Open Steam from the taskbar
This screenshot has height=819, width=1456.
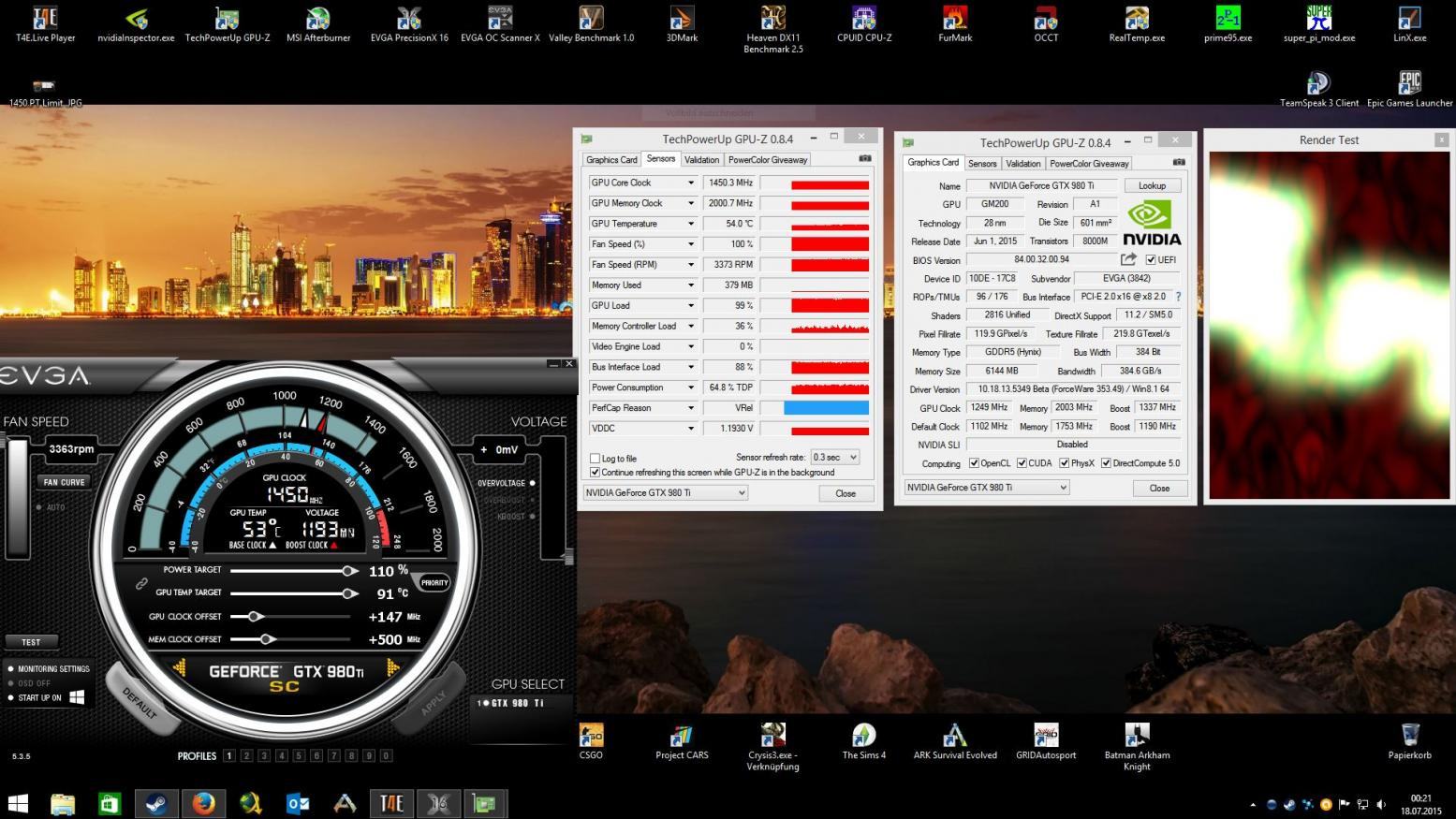point(156,803)
